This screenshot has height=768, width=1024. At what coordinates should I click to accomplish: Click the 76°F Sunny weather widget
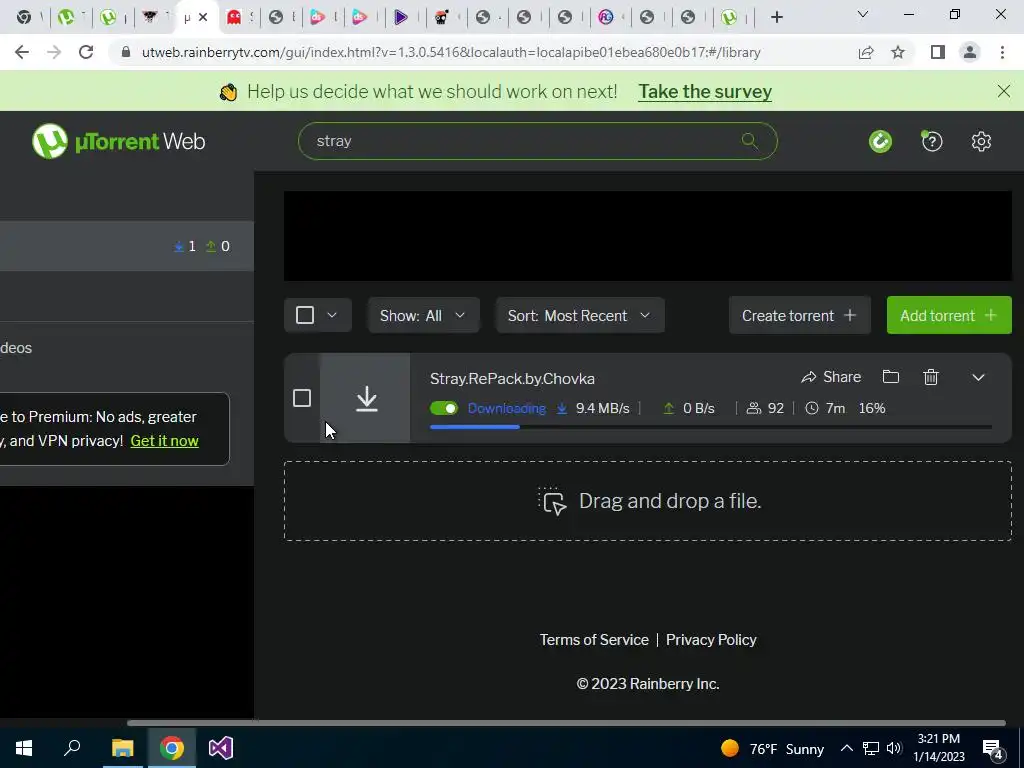coord(773,748)
